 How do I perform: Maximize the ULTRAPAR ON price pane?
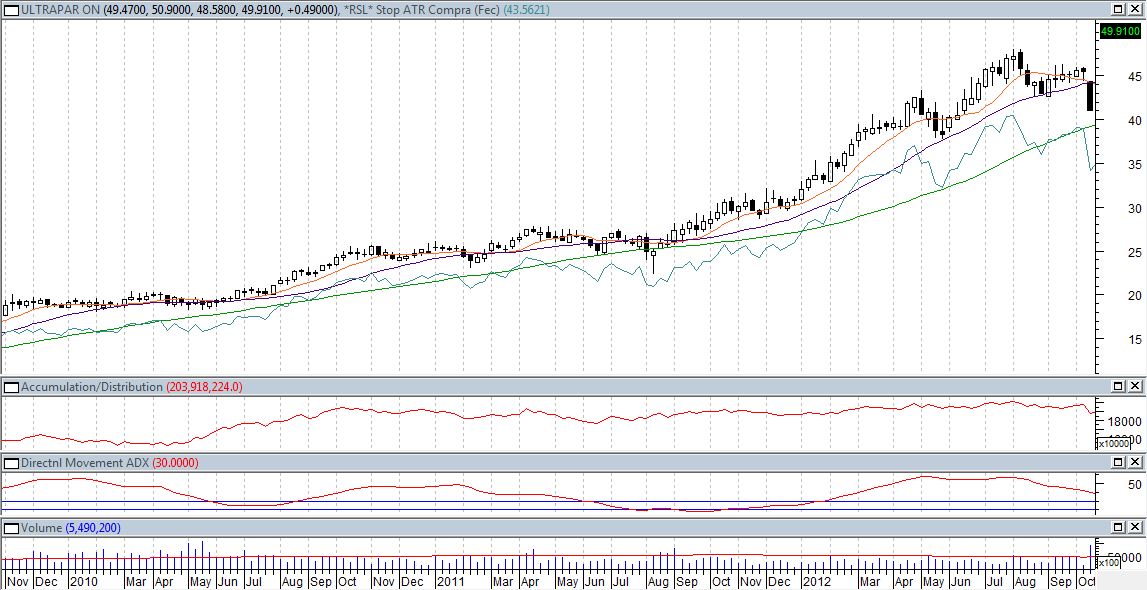click(1118, 10)
